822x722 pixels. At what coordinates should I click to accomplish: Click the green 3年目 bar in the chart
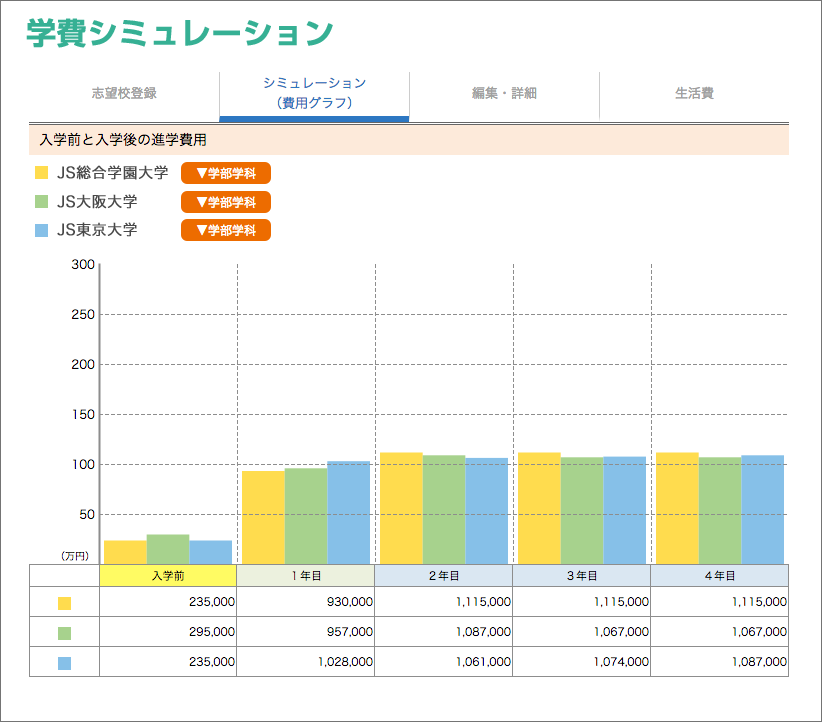(x=582, y=511)
